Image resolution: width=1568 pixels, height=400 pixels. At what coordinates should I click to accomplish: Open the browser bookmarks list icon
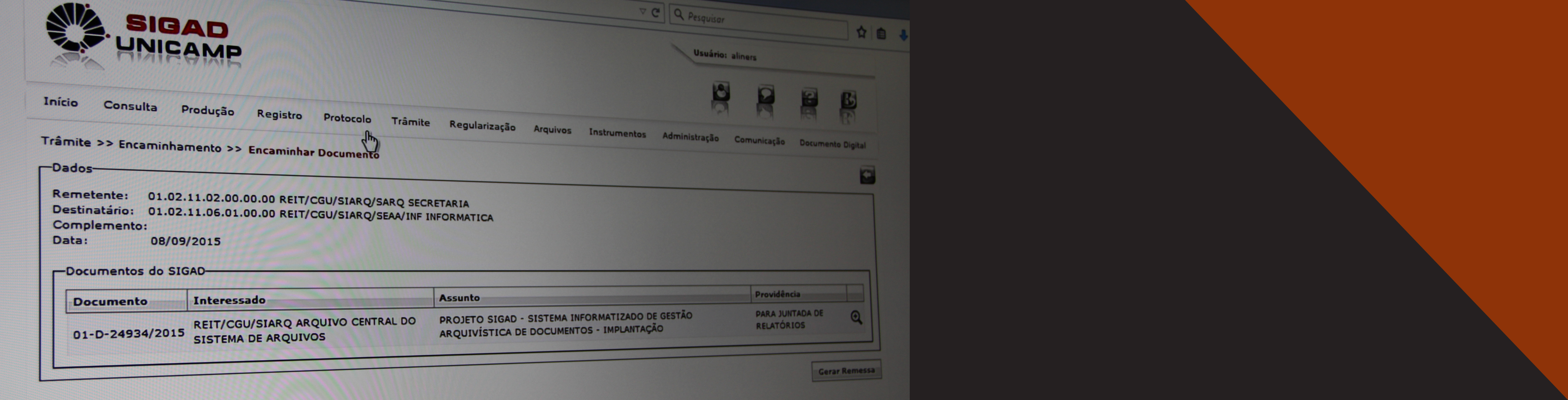tap(881, 34)
